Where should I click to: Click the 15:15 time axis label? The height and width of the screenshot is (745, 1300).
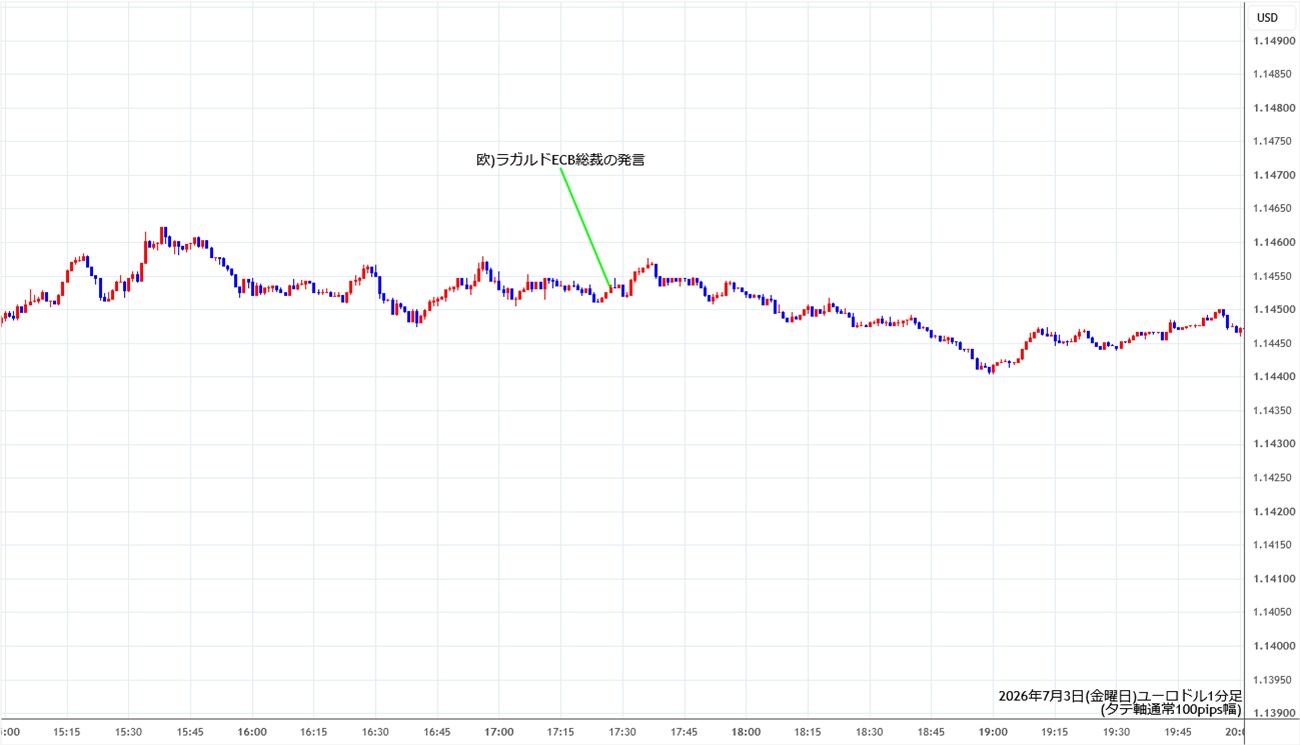pos(67,732)
